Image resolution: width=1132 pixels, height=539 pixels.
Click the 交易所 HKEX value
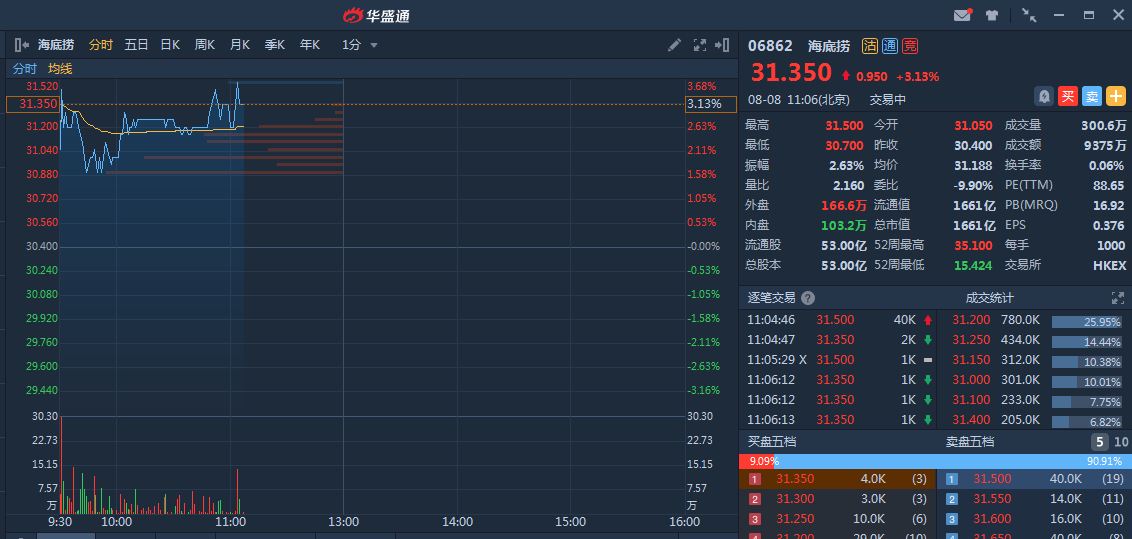[1109, 266]
